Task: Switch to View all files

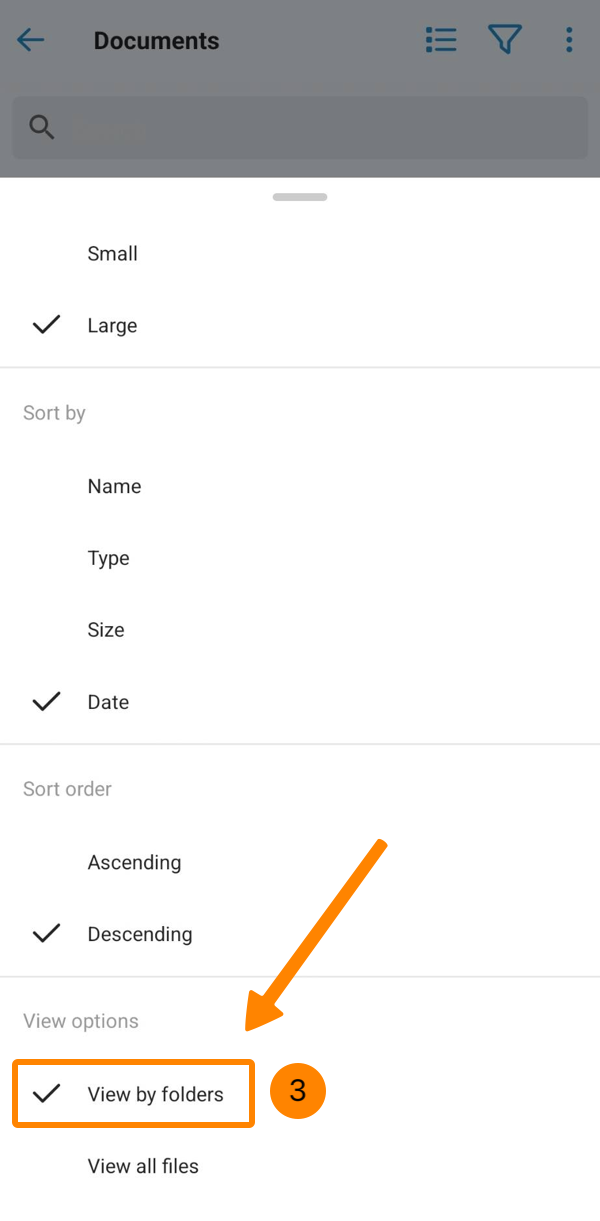Action: (x=143, y=1166)
